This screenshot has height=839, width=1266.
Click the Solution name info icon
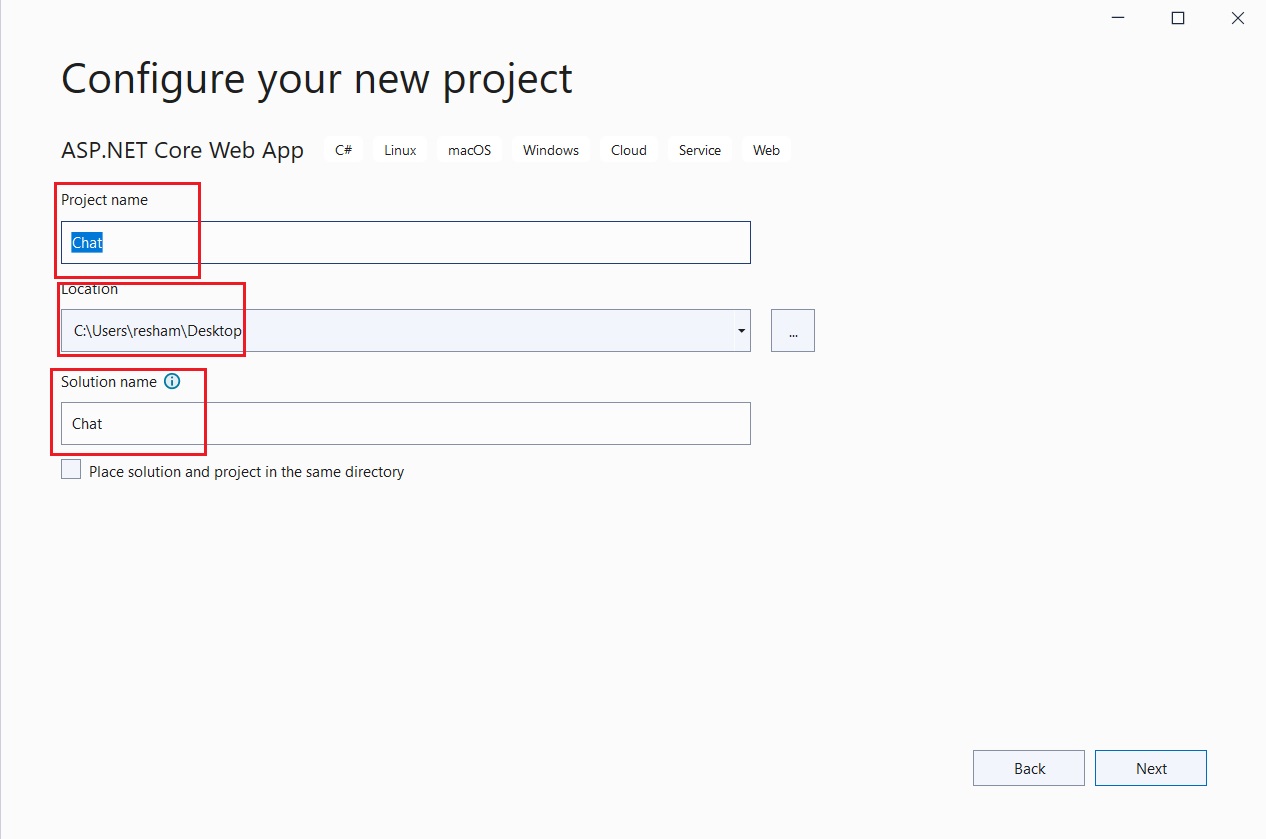tap(172, 381)
